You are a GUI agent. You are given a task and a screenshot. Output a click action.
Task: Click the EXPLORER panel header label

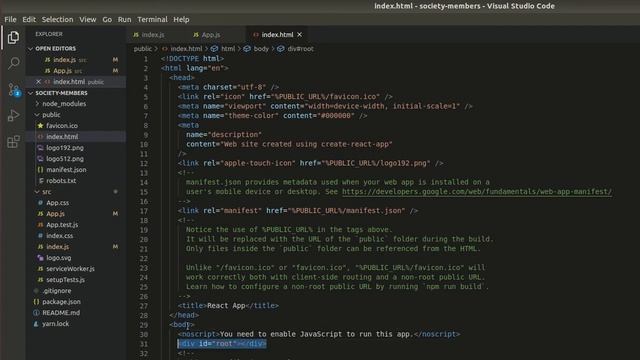click(49, 34)
